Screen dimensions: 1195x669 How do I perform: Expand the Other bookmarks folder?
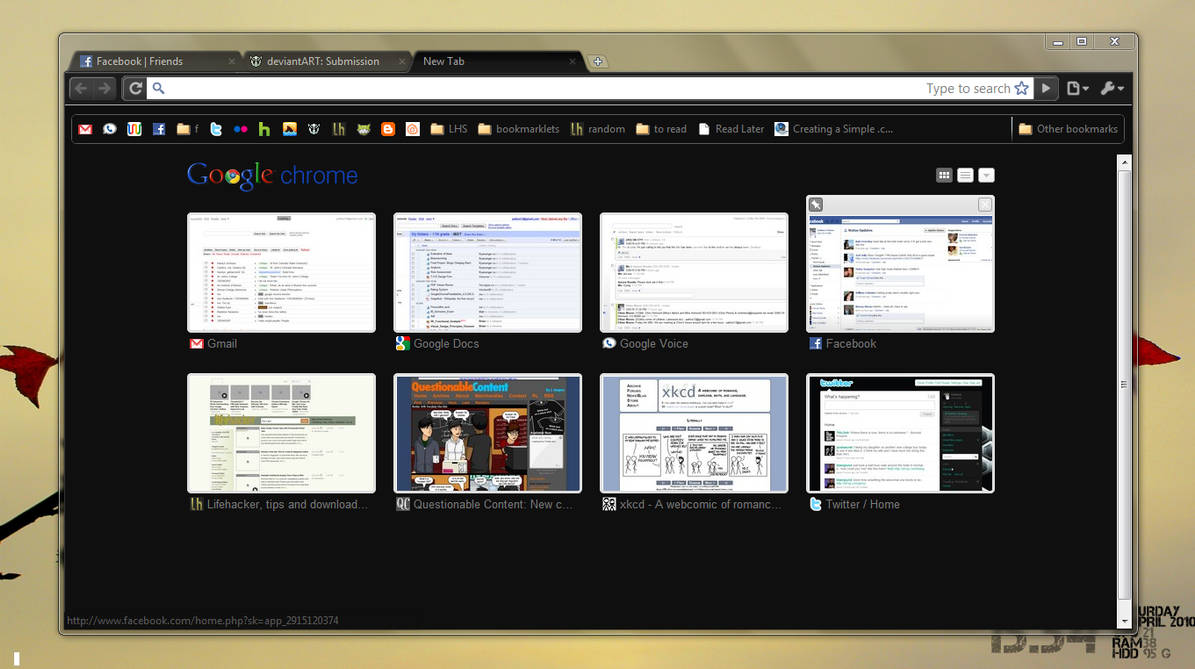1068,129
